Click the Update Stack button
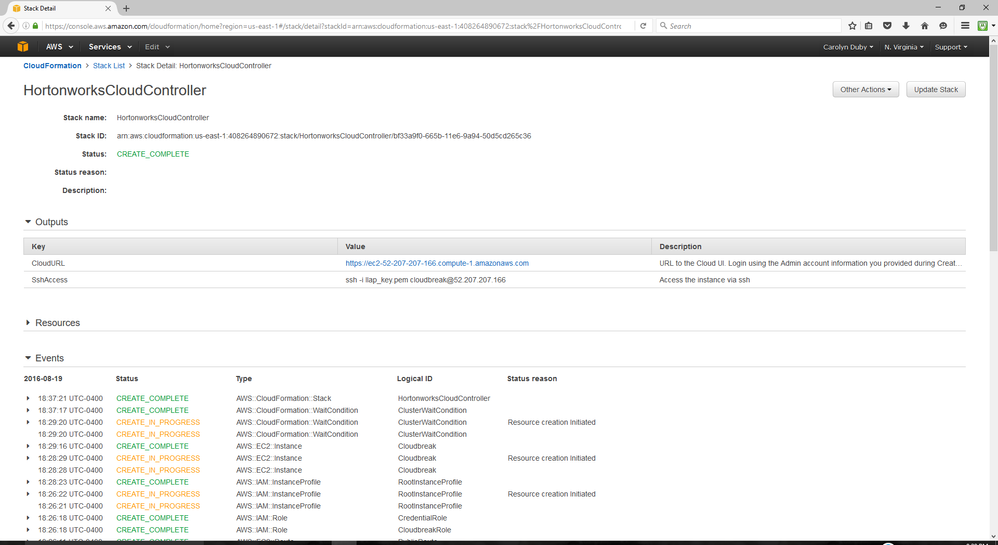Screen dimensions: 998x545 pos(936,90)
